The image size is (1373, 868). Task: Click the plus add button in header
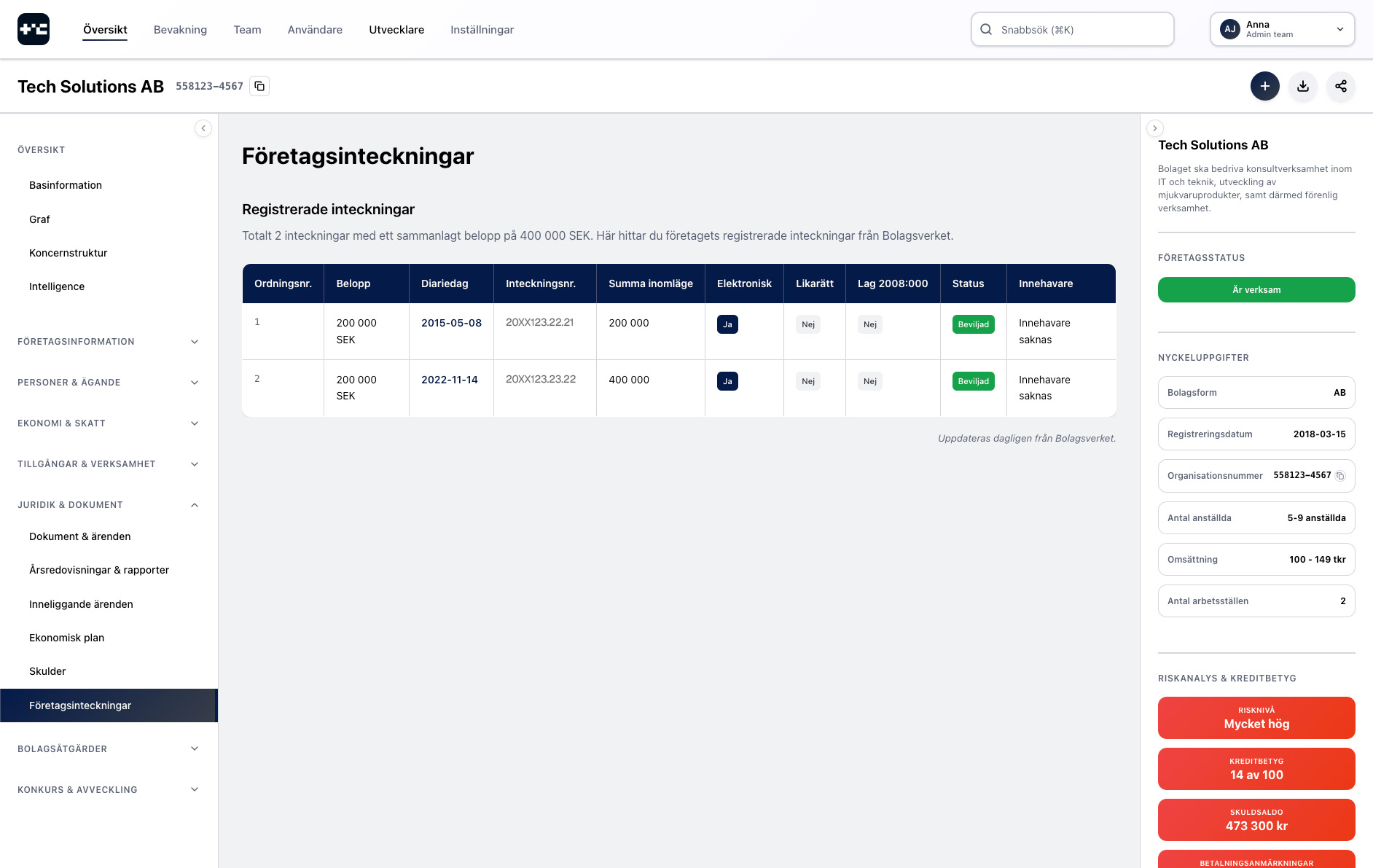coord(1264,86)
